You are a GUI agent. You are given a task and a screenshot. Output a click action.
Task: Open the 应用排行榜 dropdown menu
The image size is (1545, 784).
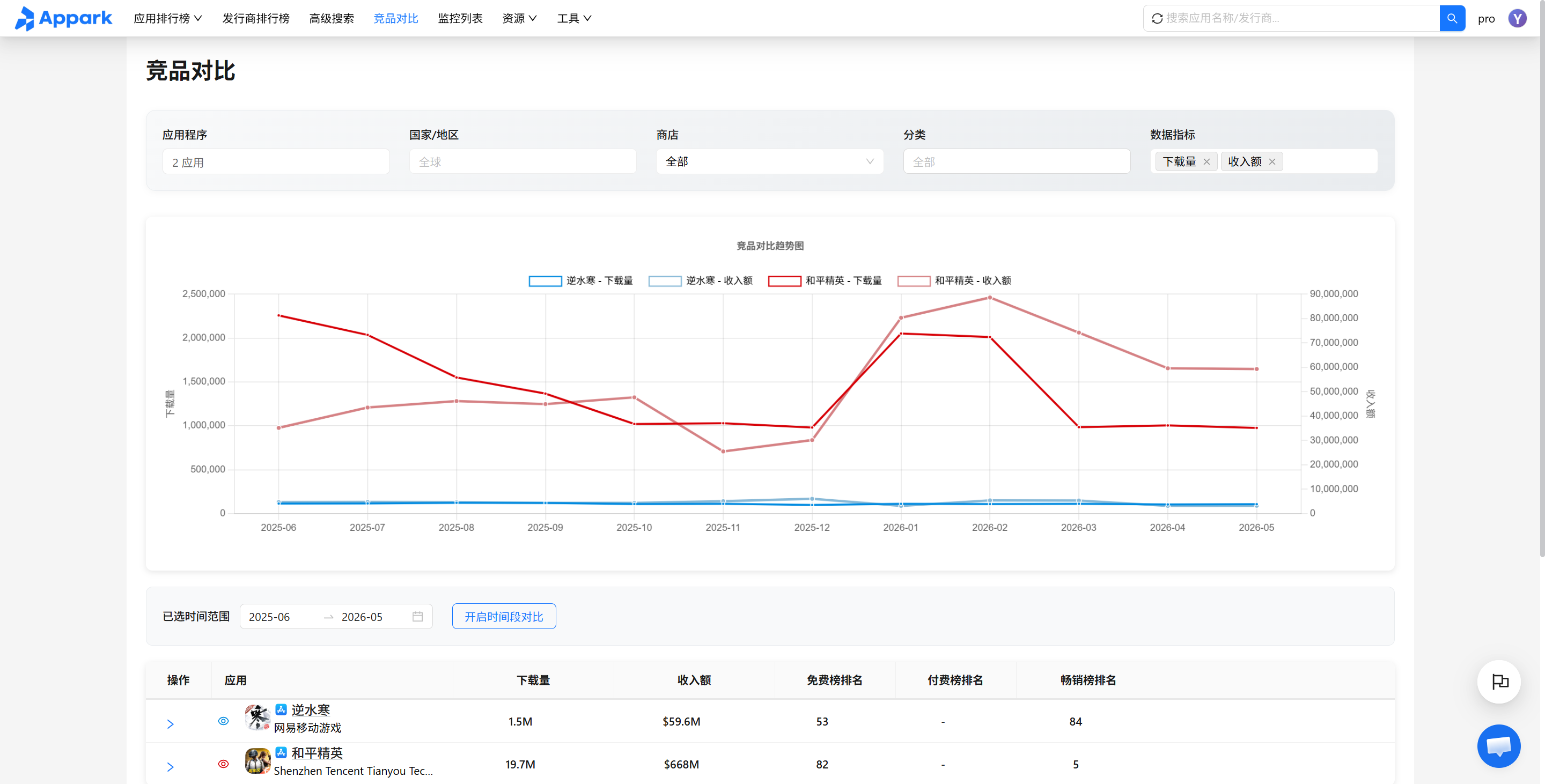168,19
